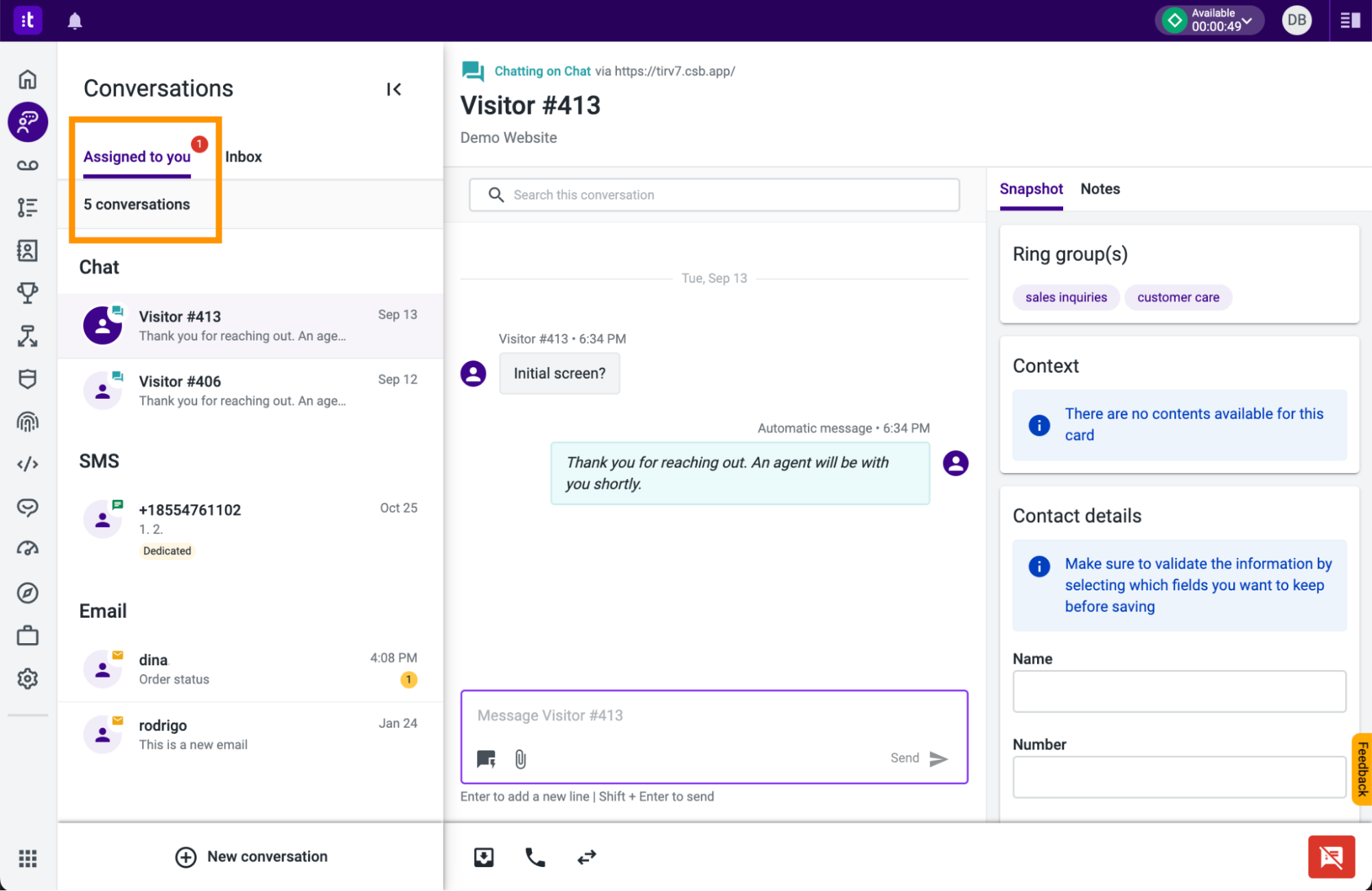Click the move to inbox icon

coord(484,857)
